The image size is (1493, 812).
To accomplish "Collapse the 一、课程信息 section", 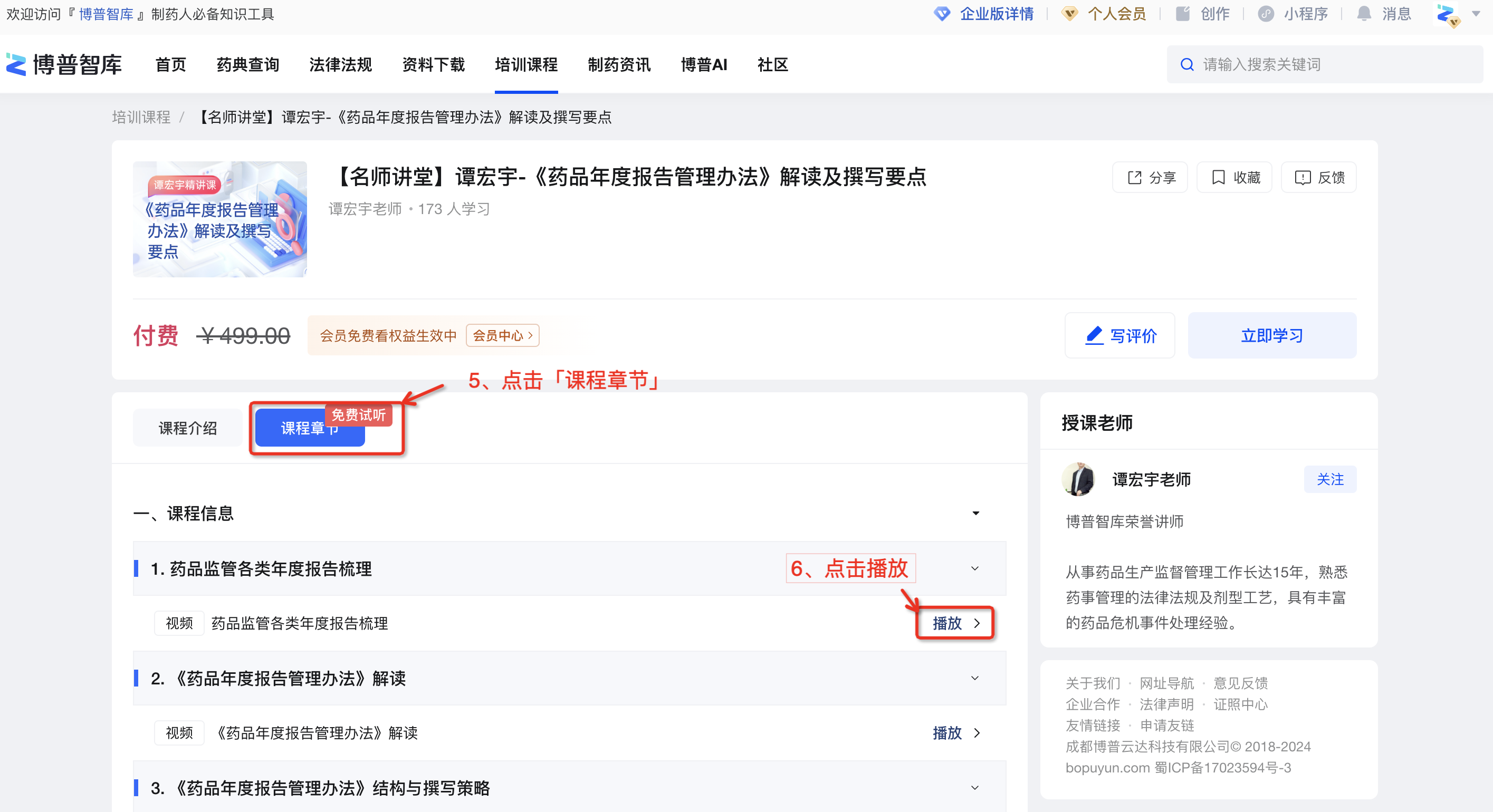I will pyautogui.click(x=976, y=514).
